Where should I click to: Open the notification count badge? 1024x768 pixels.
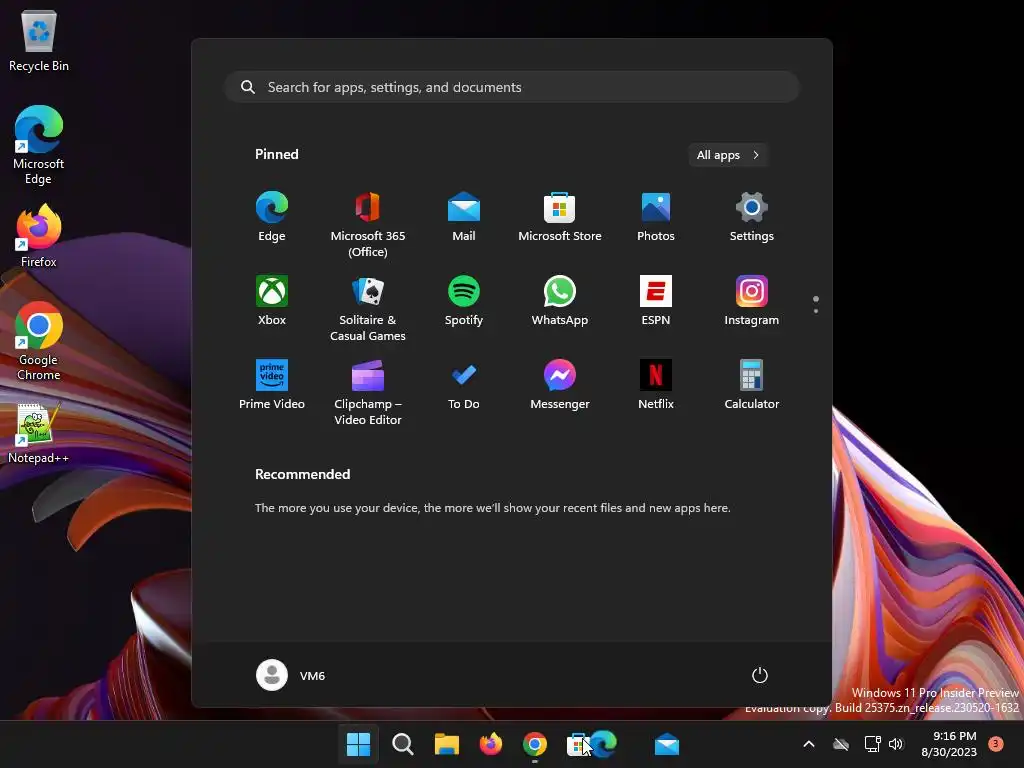tap(996, 743)
